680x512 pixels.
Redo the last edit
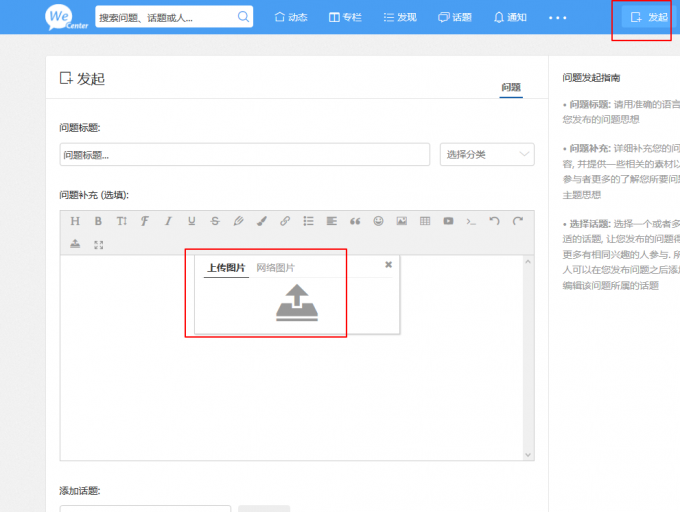[x=518, y=221]
